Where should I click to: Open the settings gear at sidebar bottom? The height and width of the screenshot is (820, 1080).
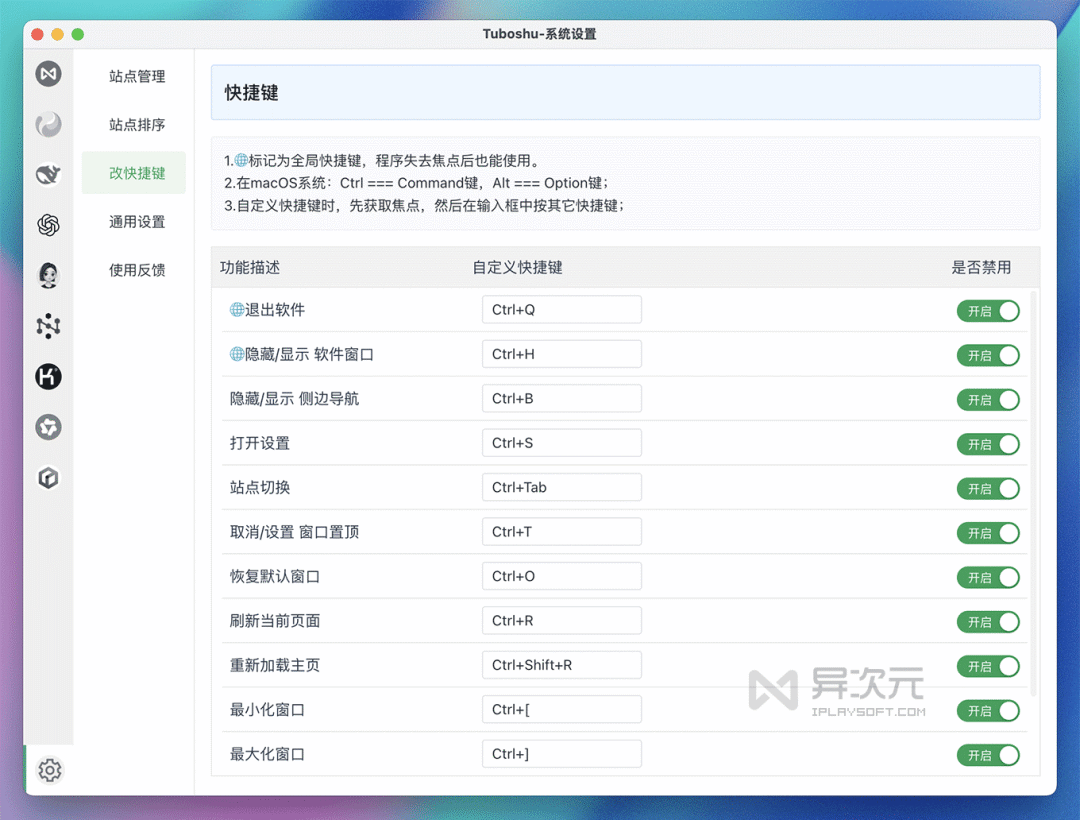point(48,770)
